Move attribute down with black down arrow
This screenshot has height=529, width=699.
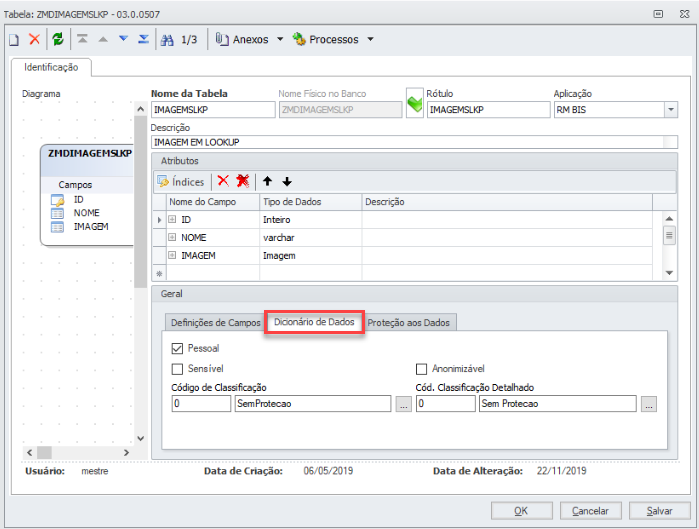[x=287, y=181]
